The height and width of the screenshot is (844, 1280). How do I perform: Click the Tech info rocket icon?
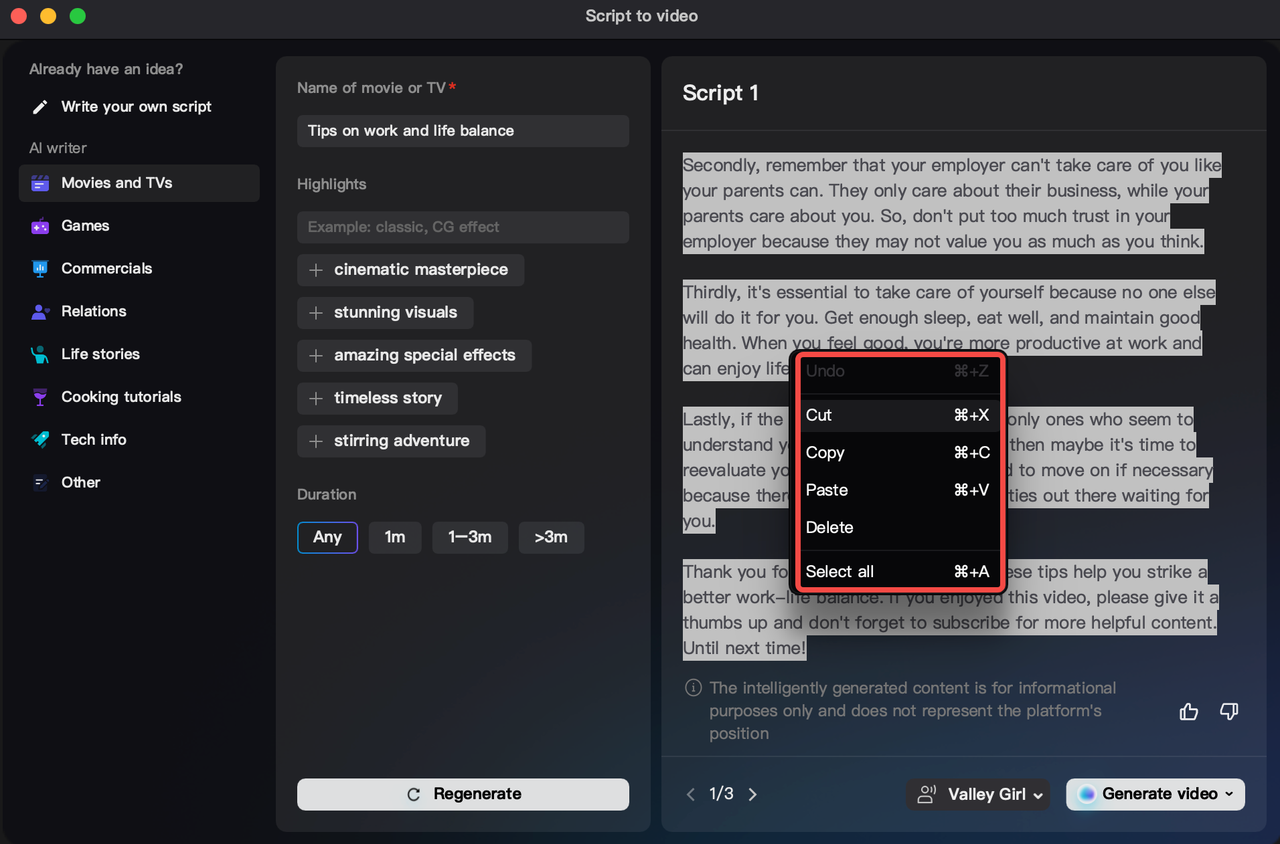(40, 440)
